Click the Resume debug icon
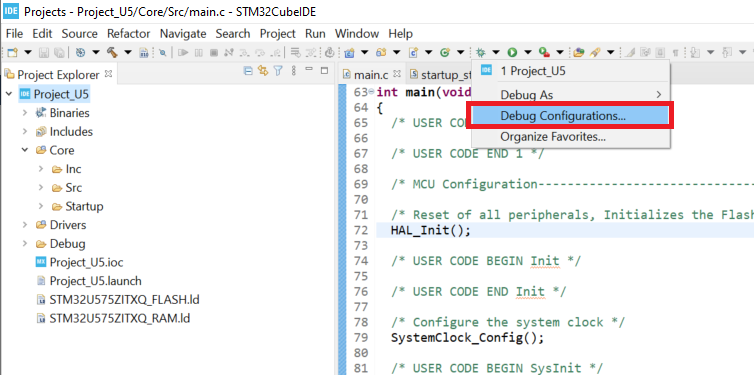Screen dimensions: 754x375 click(x=183, y=52)
